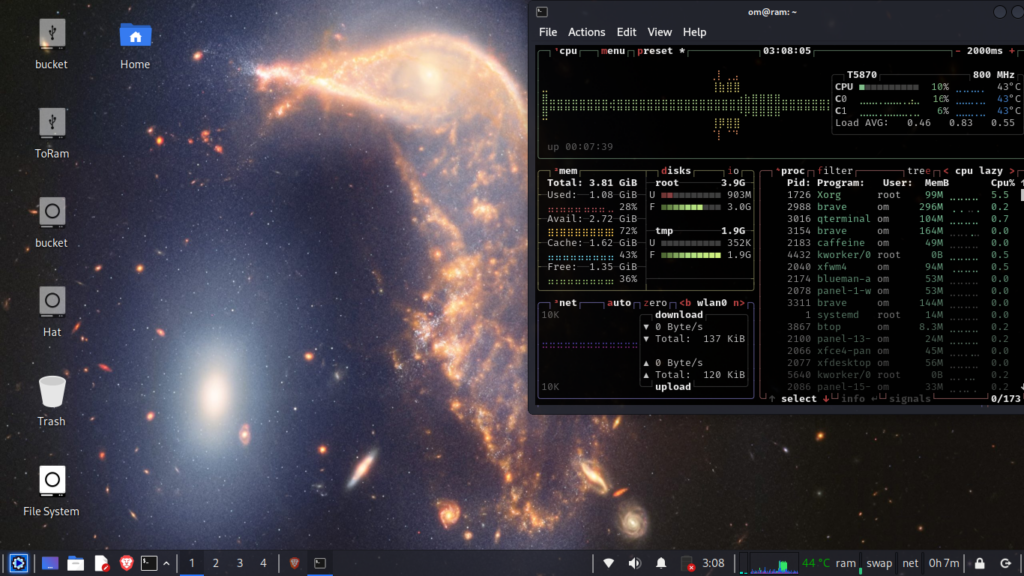Open the Home folder desktop icon
Screen dimensions: 1024x576
[x=135, y=36]
